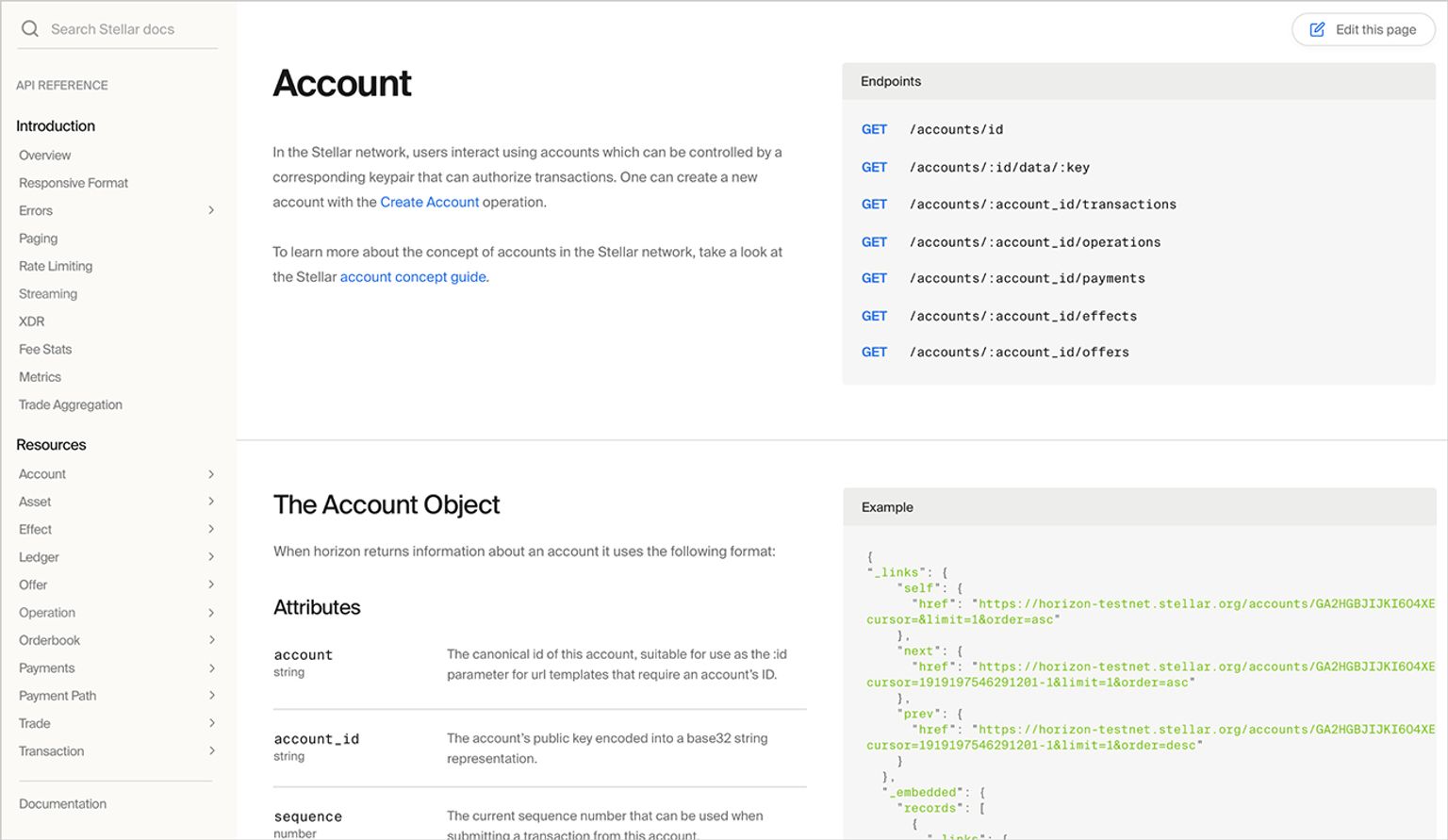
Task: Expand the Effect chevron in sidebar
Action: 211,530
